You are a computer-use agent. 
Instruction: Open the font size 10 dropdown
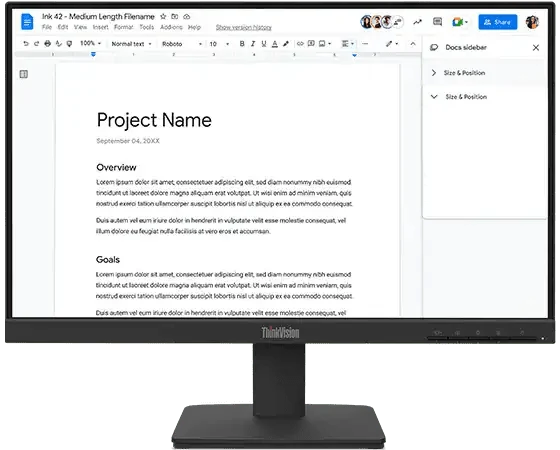219,44
